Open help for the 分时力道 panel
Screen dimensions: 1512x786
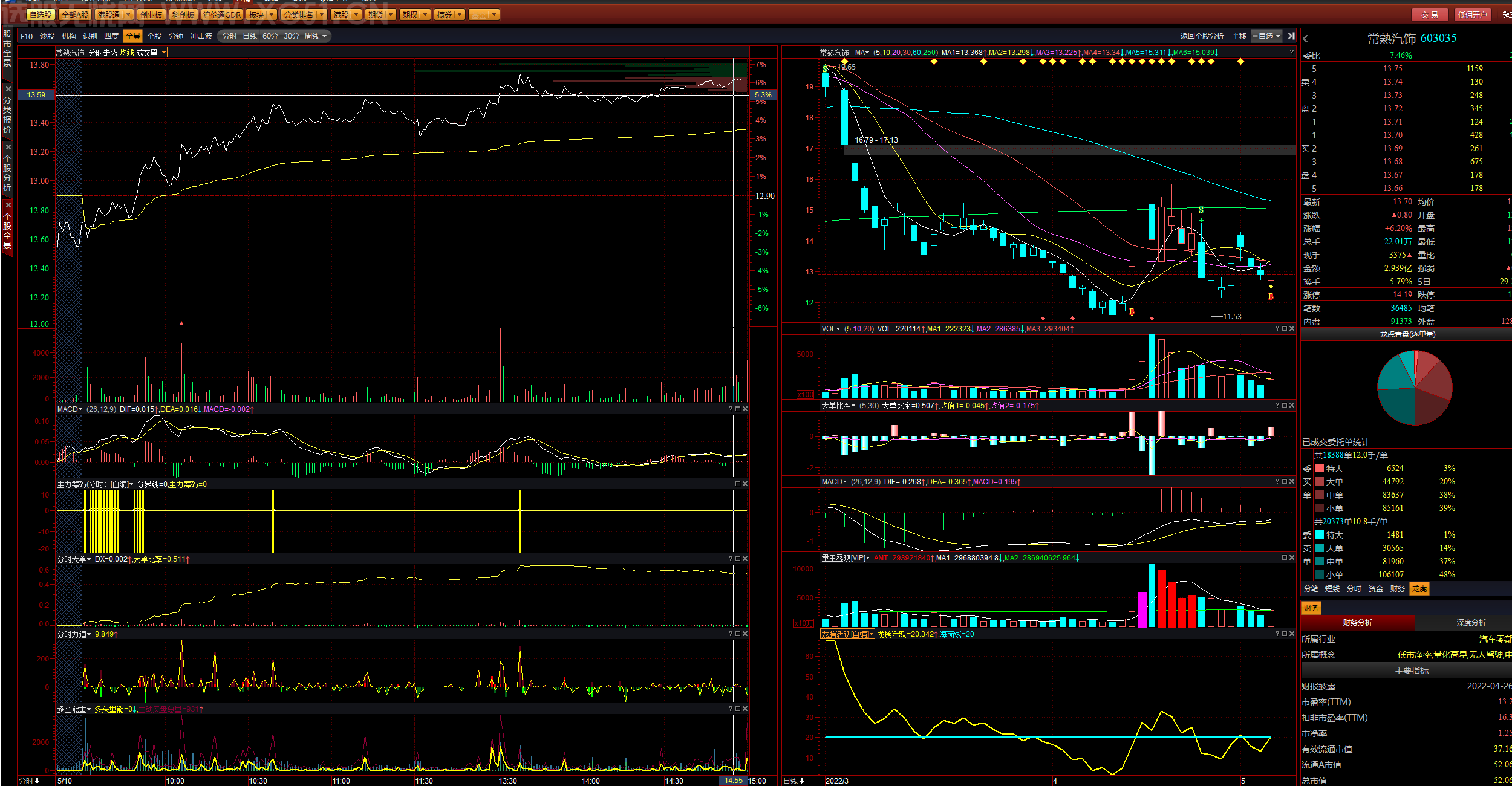point(731,634)
